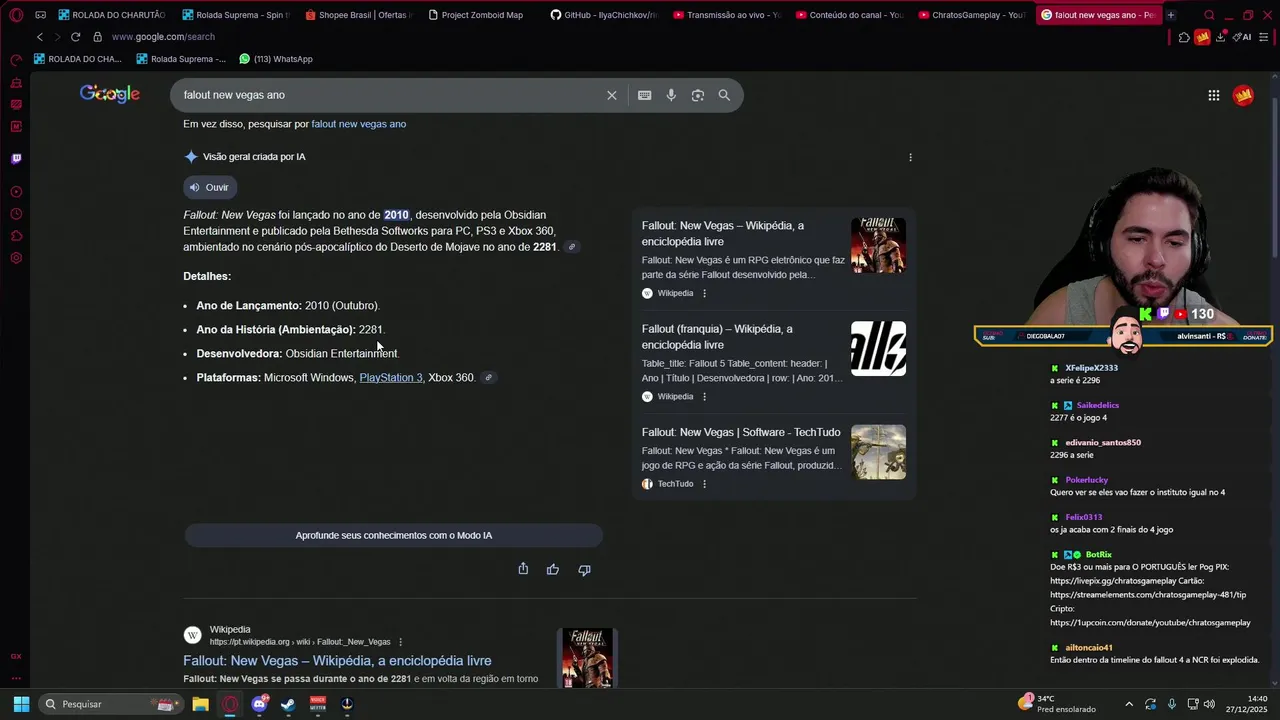Image resolution: width=1280 pixels, height=720 pixels.
Task: Open more options beside the Wikipedia result URL
Action: pyautogui.click(x=400, y=642)
